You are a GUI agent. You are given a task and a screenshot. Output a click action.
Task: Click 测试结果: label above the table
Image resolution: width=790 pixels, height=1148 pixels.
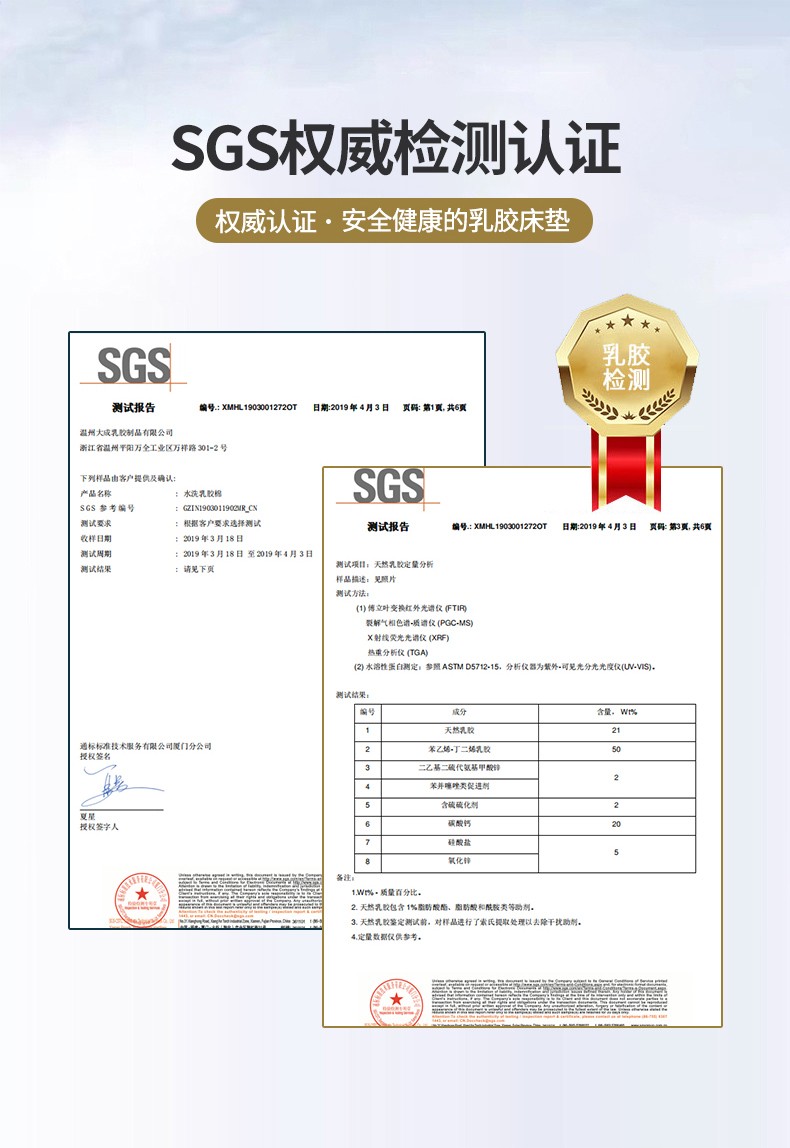[353, 695]
